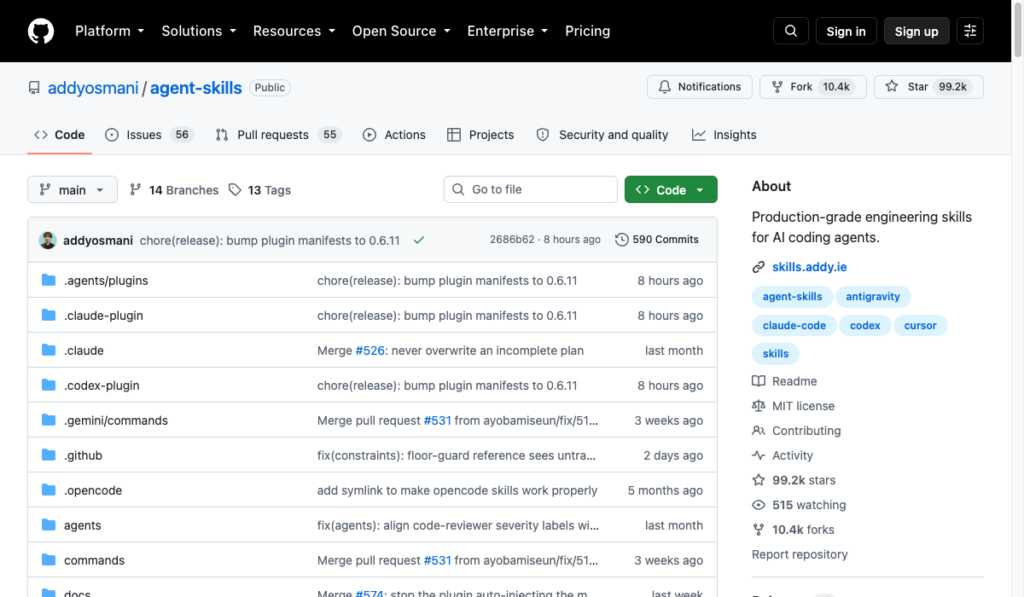This screenshot has height=597, width=1024.
Task: Click the Sign up button
Action: pos(916,31)
